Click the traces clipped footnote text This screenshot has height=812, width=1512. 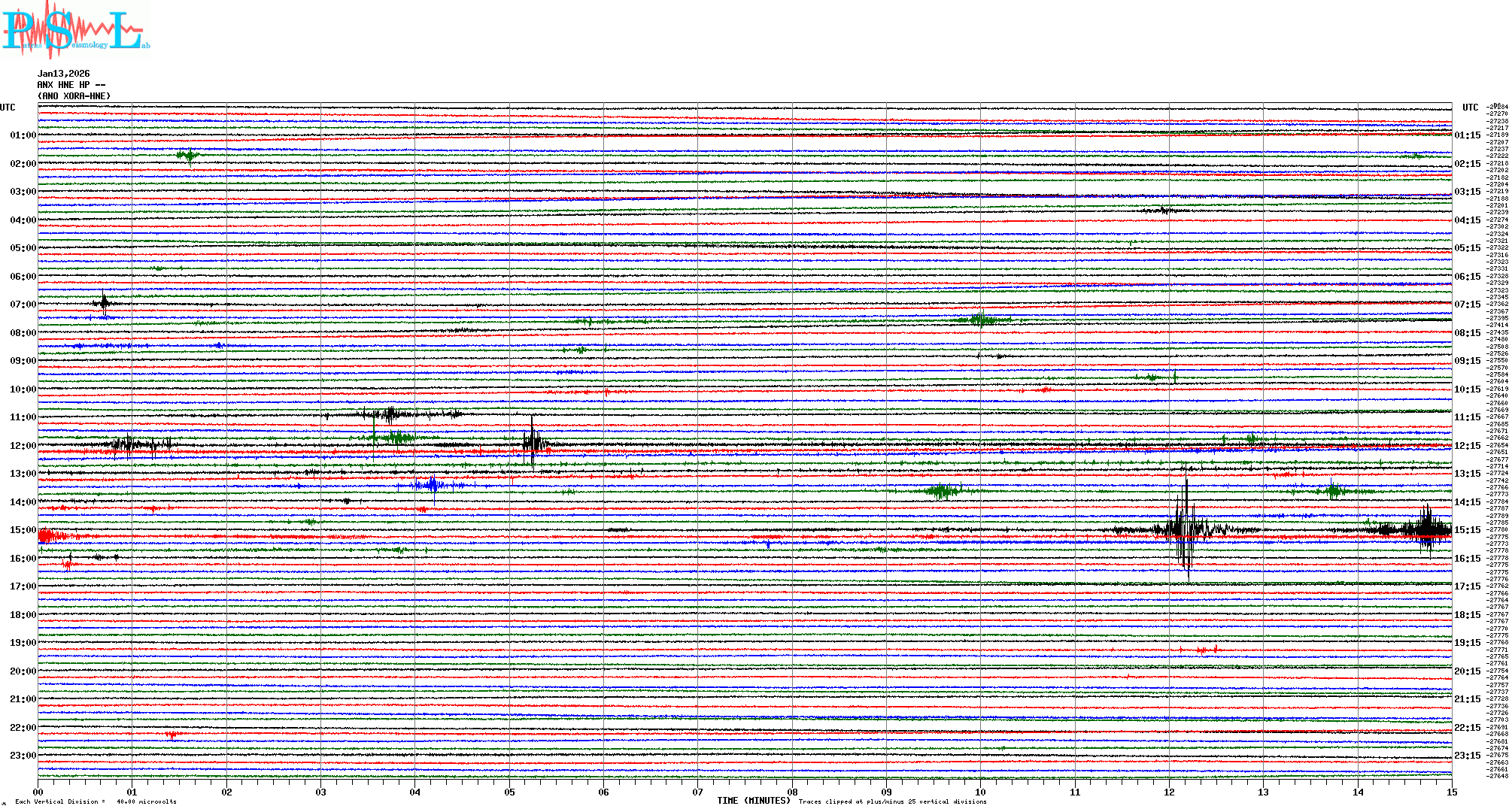(892, 801)
